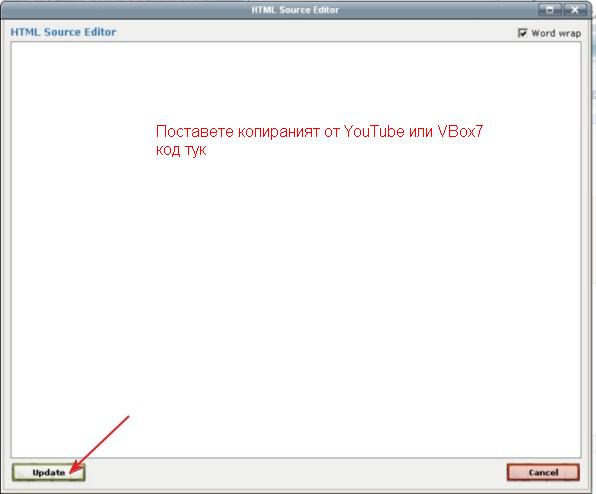Screen dimensions: 596x494
Task: Click the Cancel button
Action: tap(543, 472)
